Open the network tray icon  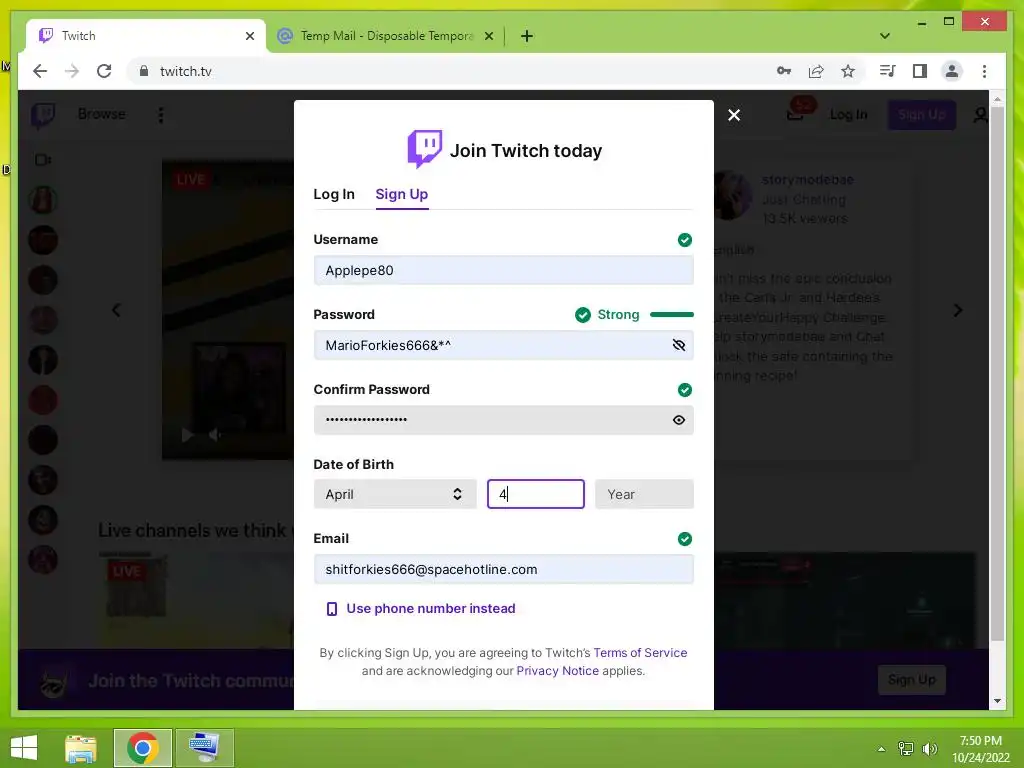[906, 749]
